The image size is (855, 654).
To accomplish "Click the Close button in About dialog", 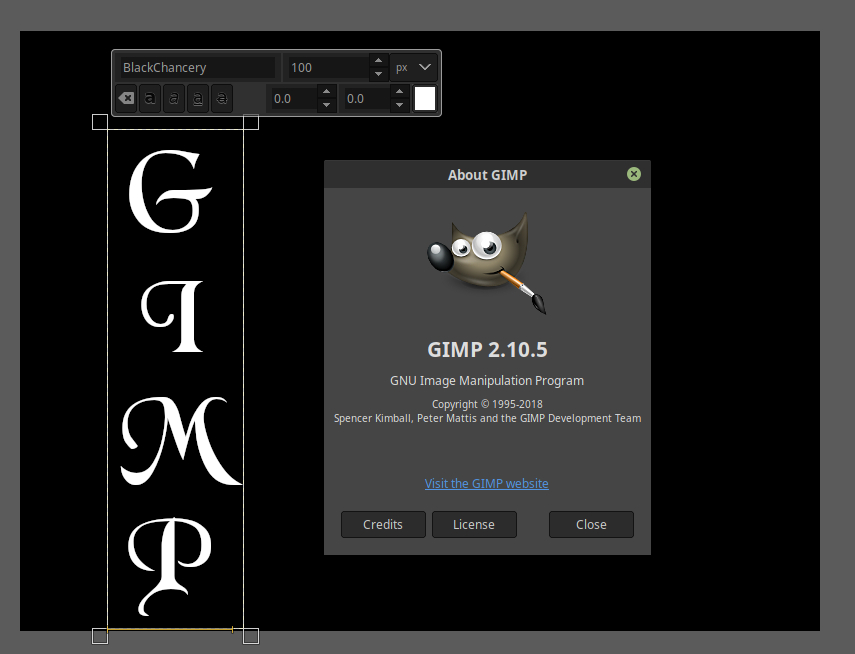I will (x=591, y=524).
